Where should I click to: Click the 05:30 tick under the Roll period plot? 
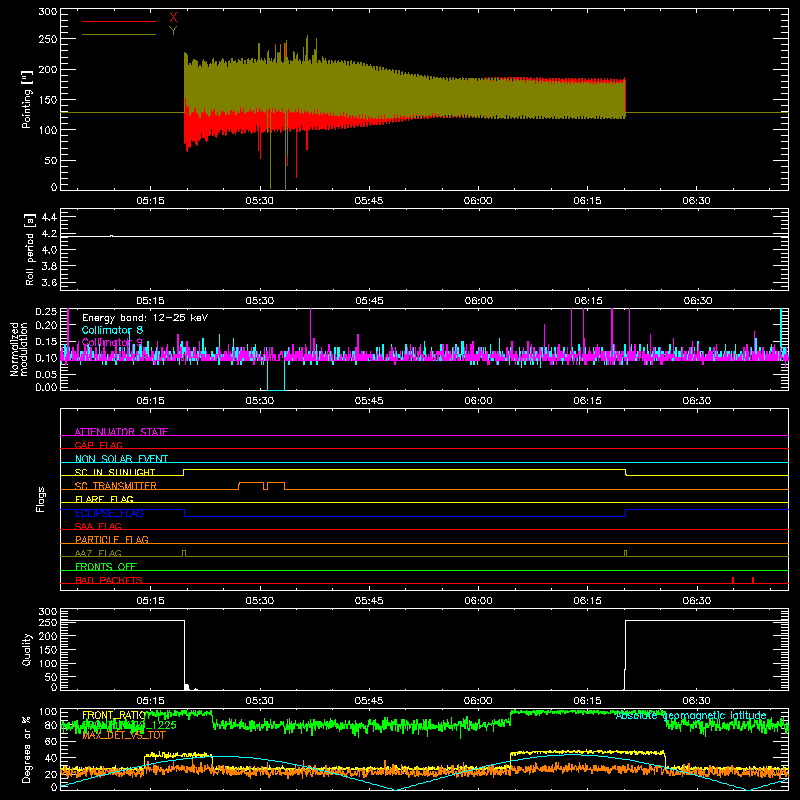click(260, 301)
